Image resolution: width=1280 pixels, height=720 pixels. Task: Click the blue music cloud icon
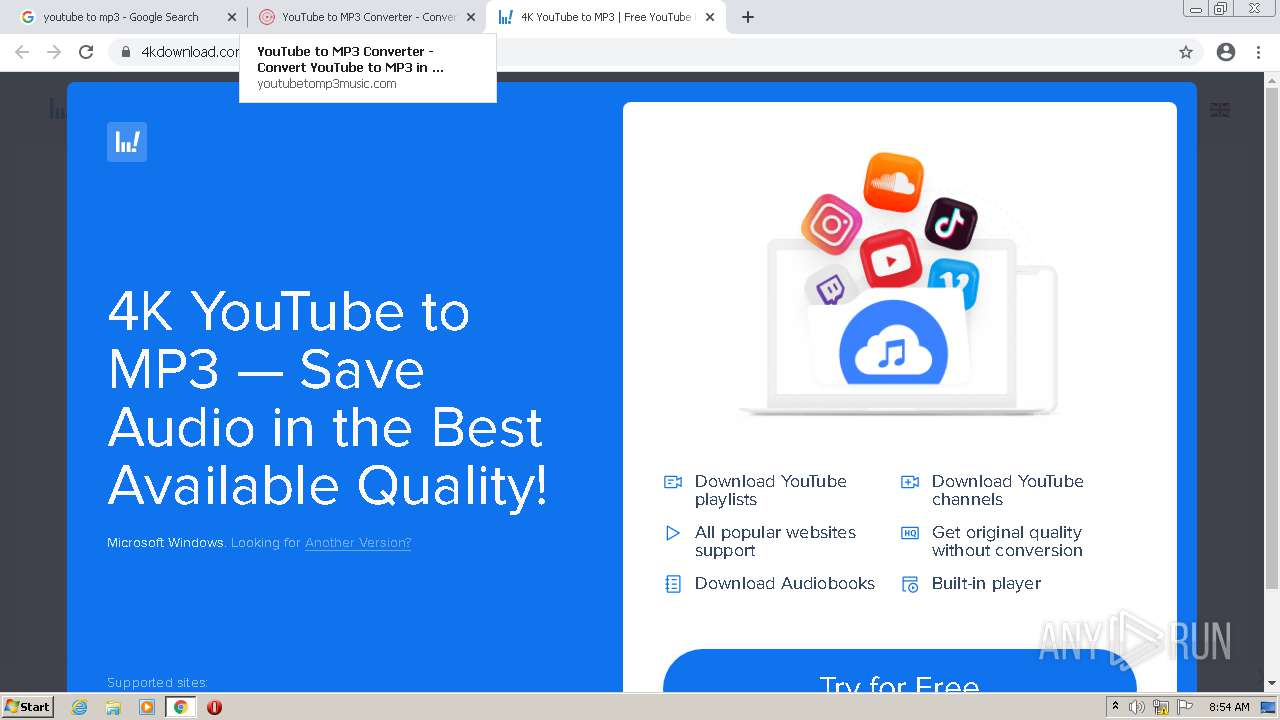893,343
